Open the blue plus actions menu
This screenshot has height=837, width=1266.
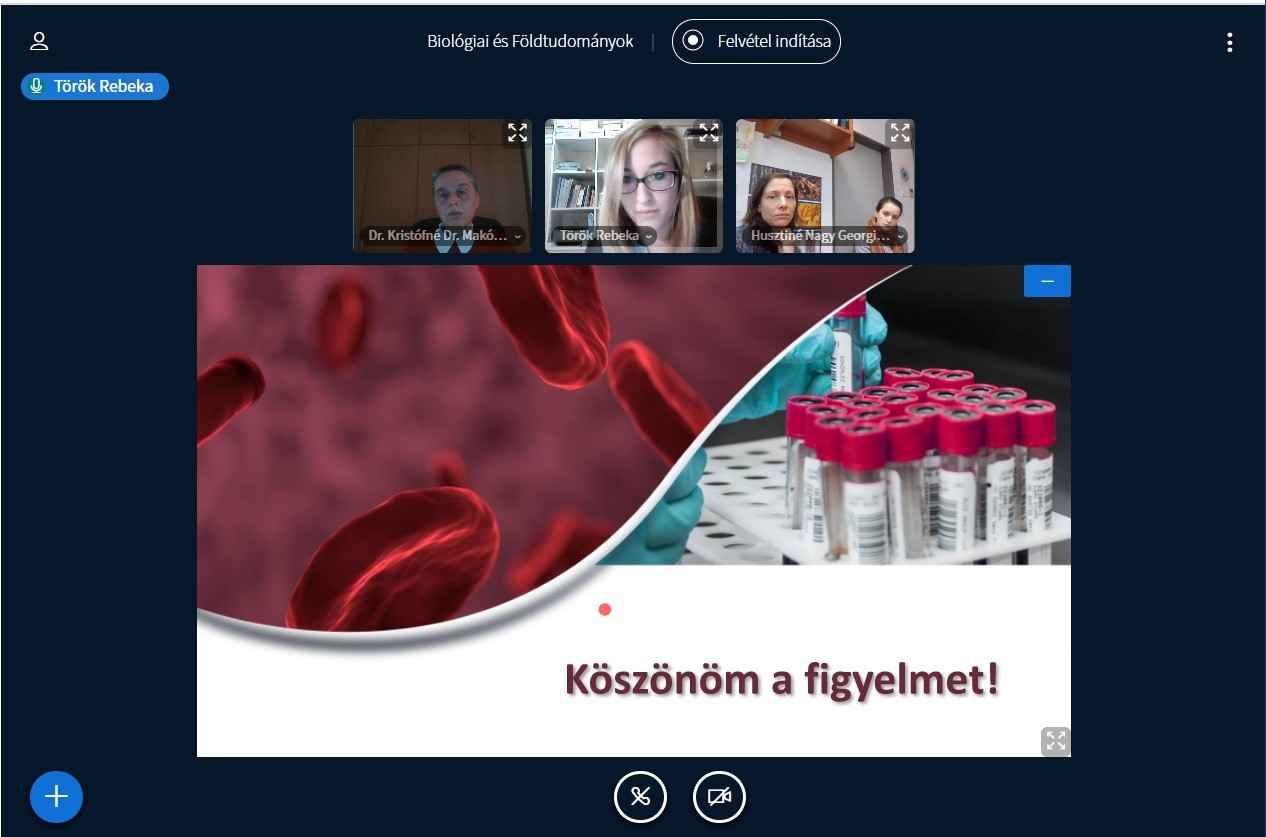pyautogui.click(x=57, y=796)
